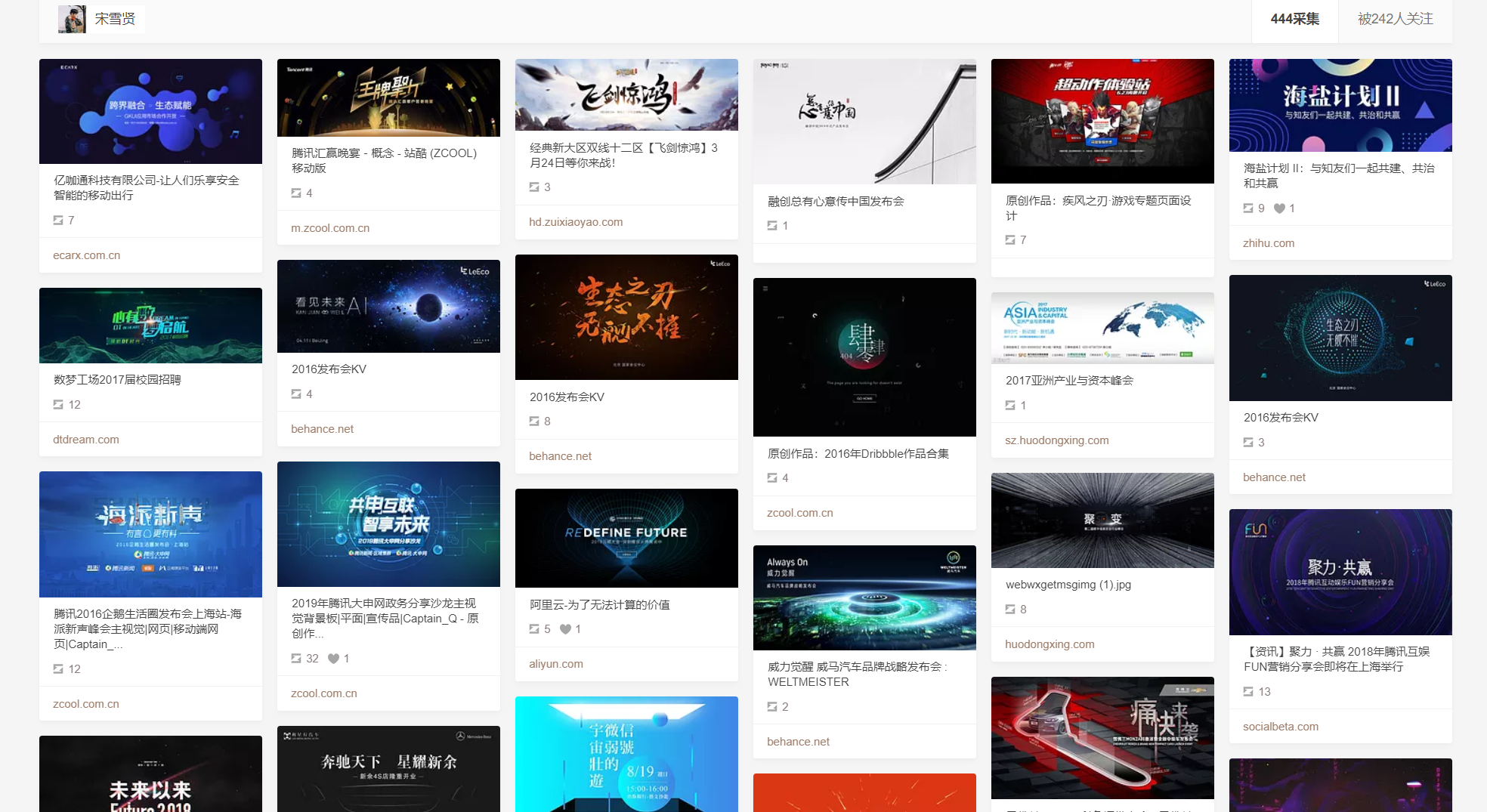Click title 阿里云-为了无法计算的价值
The width and height of the screenshot is (1487, 812).
(x=600, y=605)
